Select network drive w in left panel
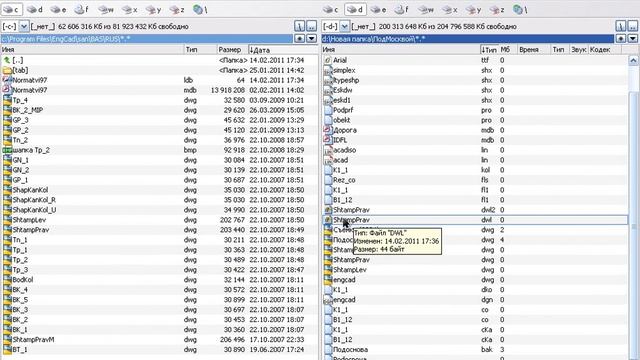The width and height of the screenshot is (640, 360). pos(106,9)
